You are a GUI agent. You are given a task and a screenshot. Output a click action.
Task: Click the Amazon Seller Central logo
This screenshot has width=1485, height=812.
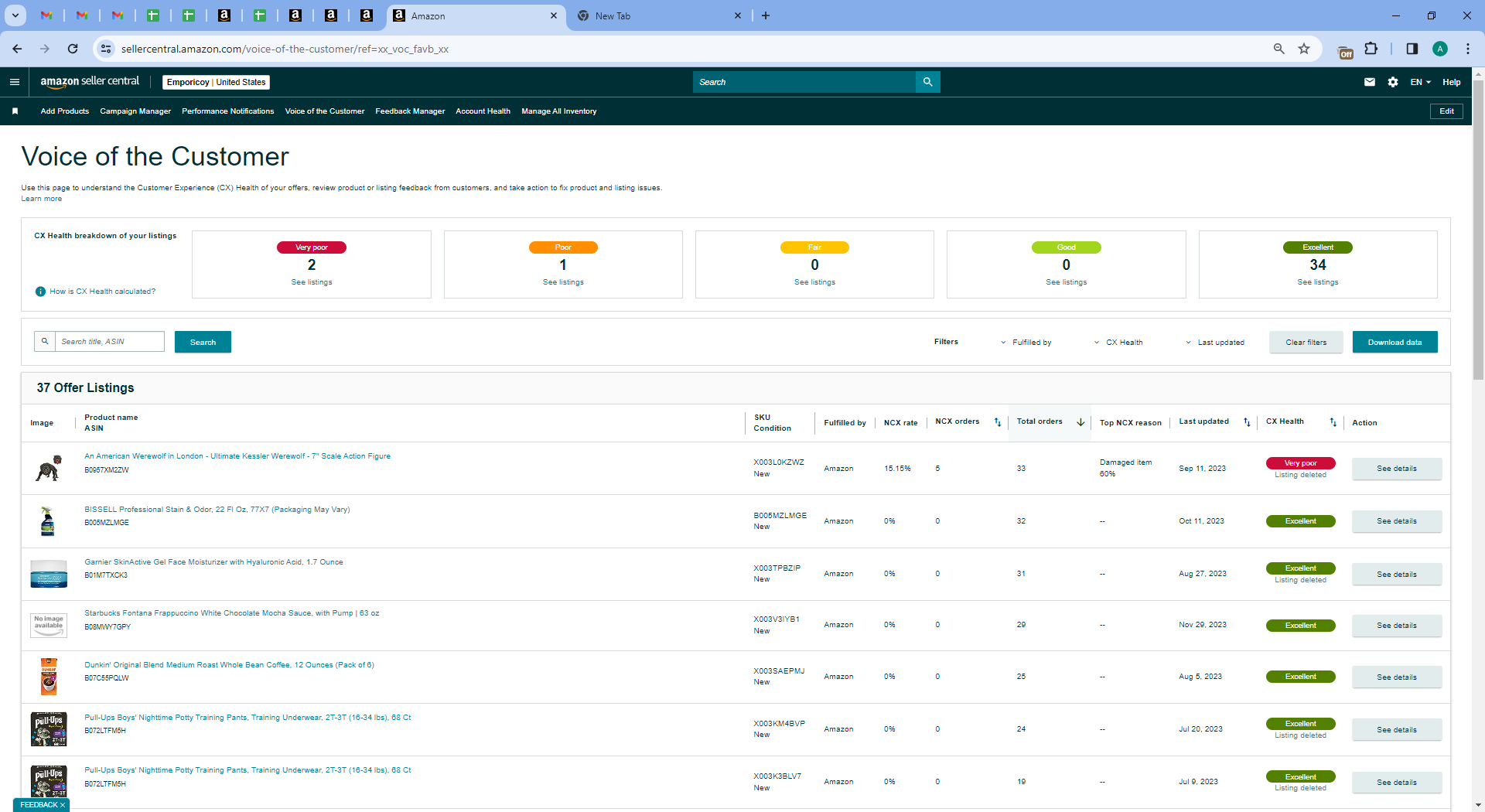(90, 81)
